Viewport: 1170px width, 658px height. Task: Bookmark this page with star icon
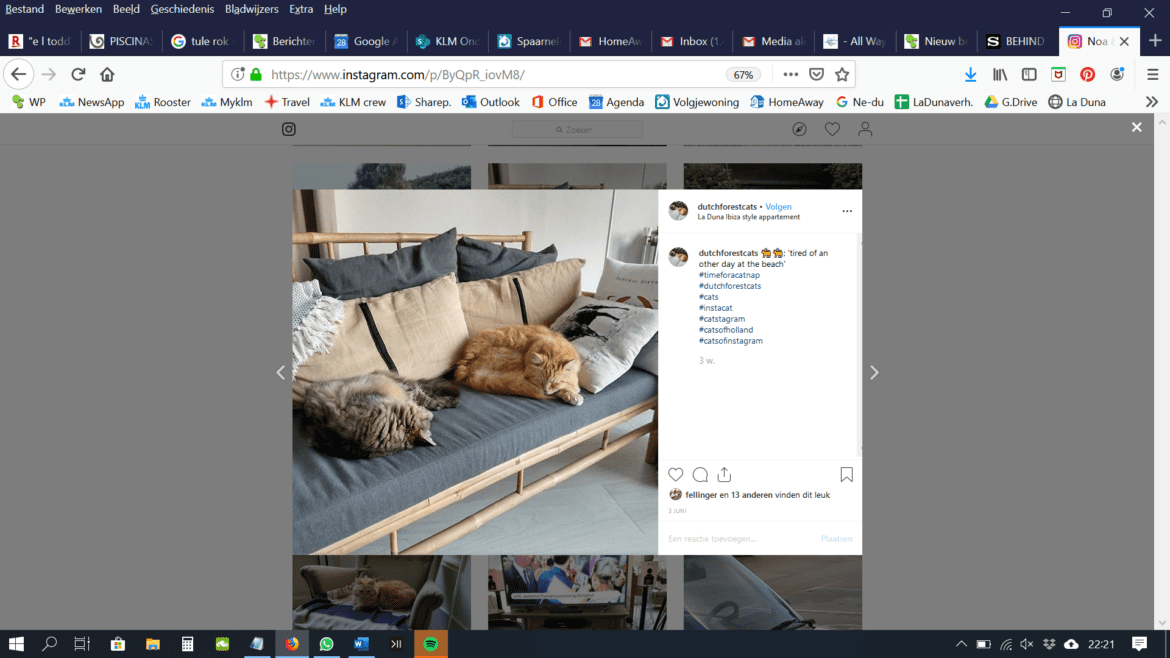pyautogui.click(x=842, y=75)
